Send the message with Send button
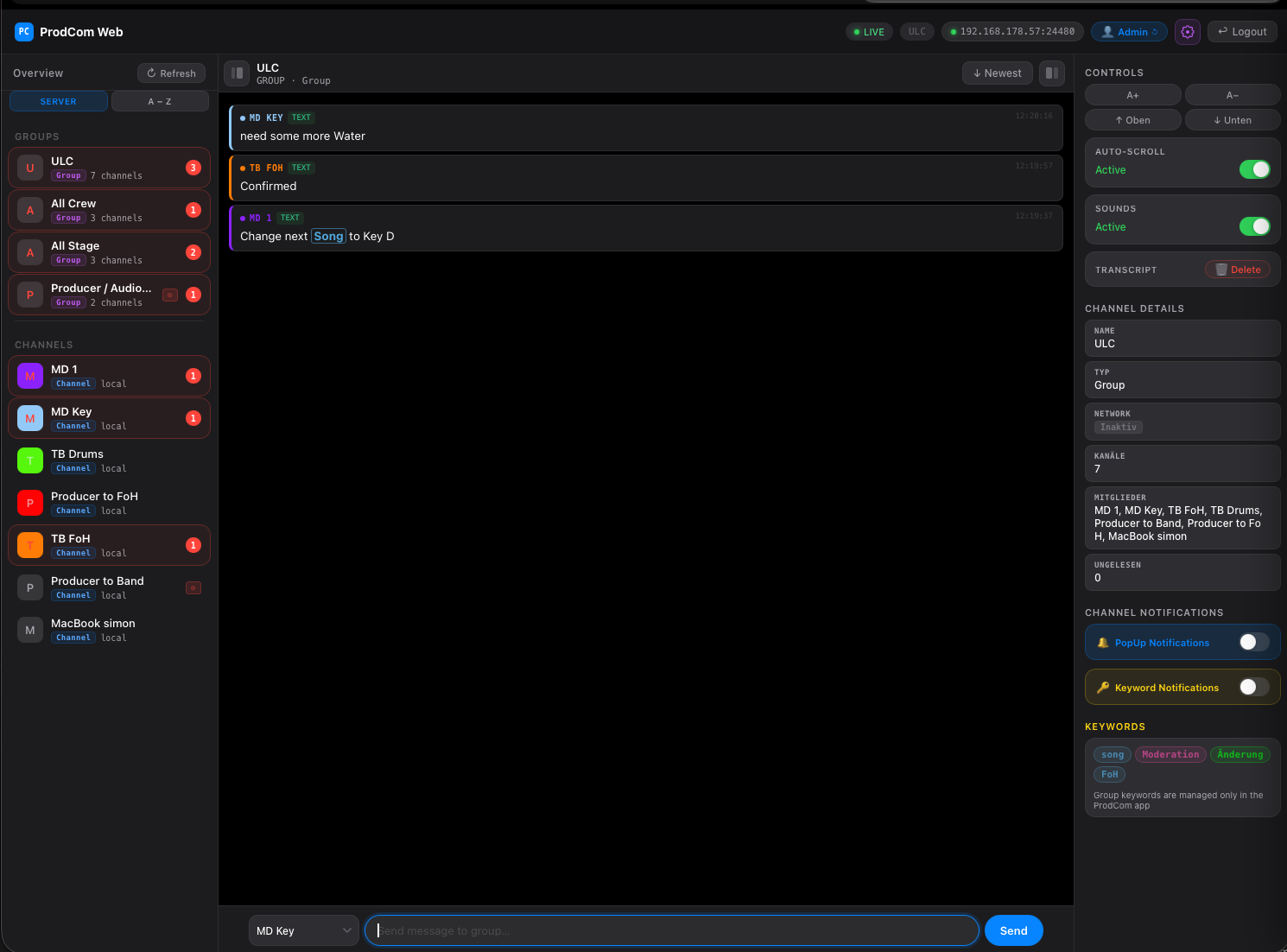 tap(1013, 930)
